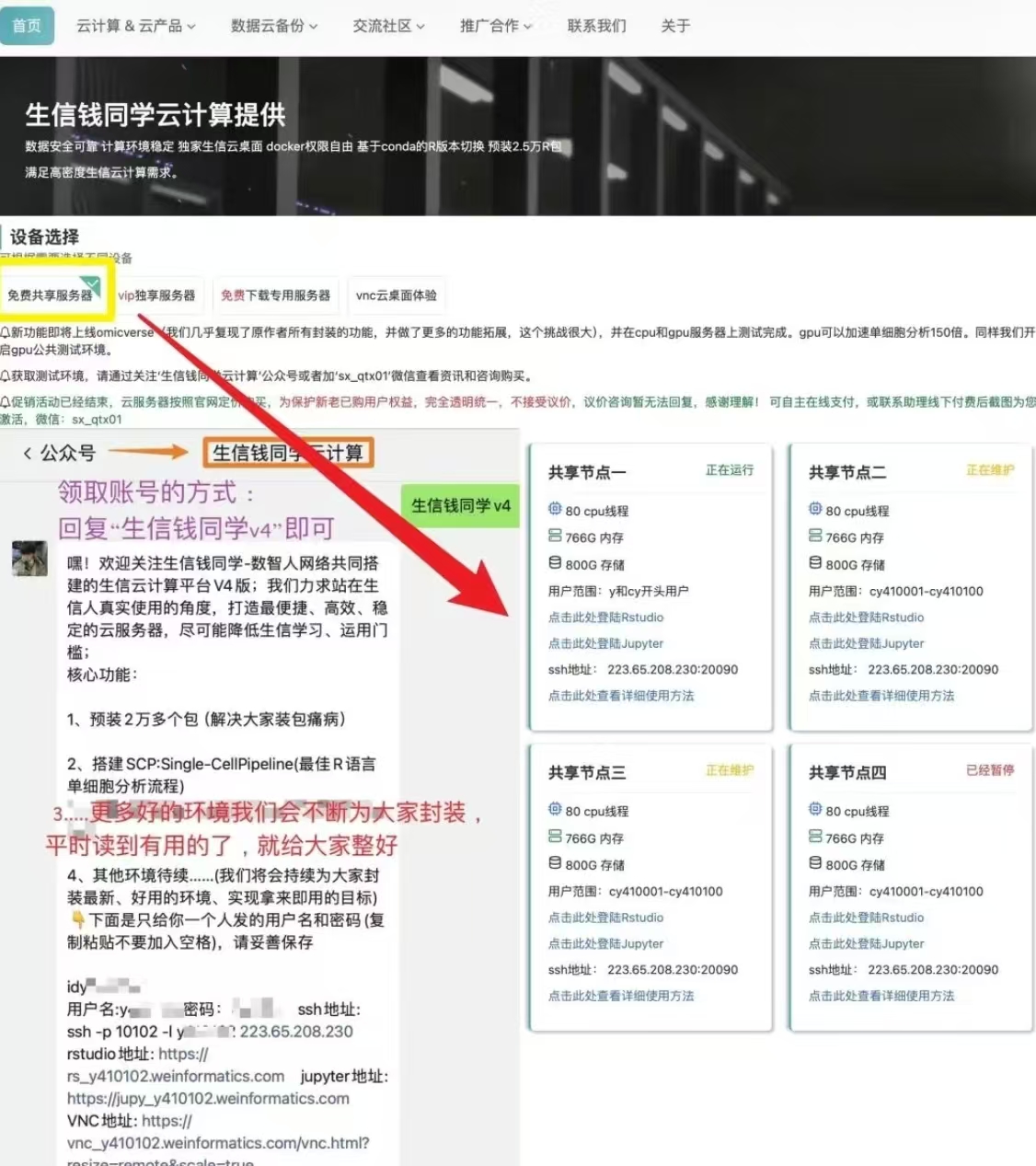This screenshot has height=1166, width=1036.
Task: Click the 已经暂停 status of 共享节点四
Action: (990, 770)
